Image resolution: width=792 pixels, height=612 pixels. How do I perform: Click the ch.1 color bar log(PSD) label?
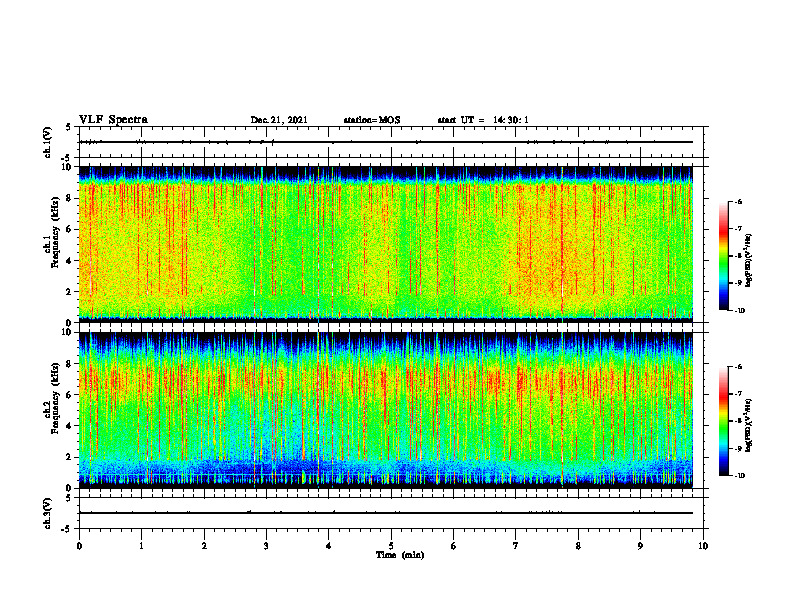749,261
